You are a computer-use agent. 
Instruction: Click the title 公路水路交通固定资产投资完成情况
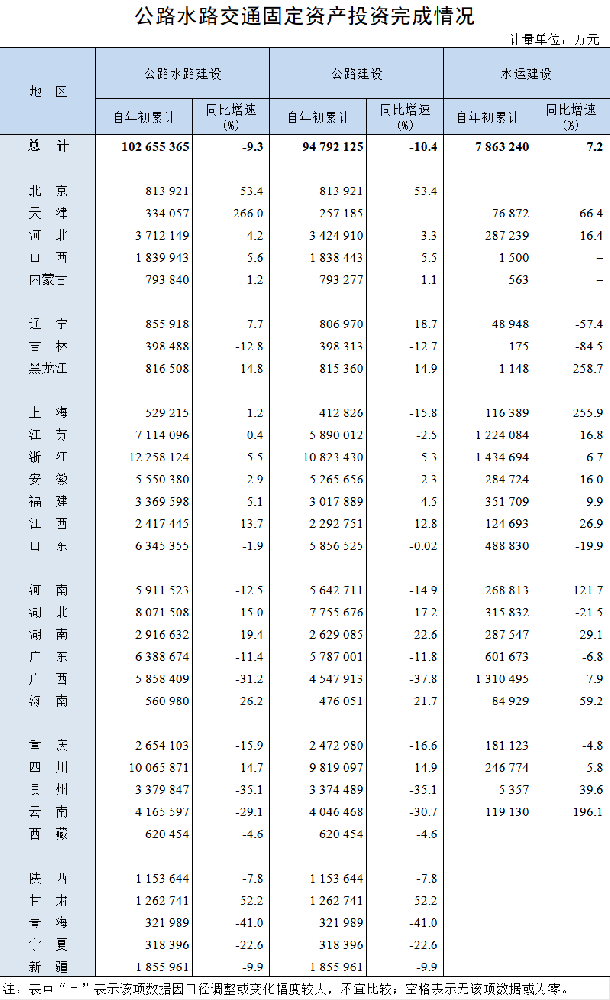click(x=304, y=17)
